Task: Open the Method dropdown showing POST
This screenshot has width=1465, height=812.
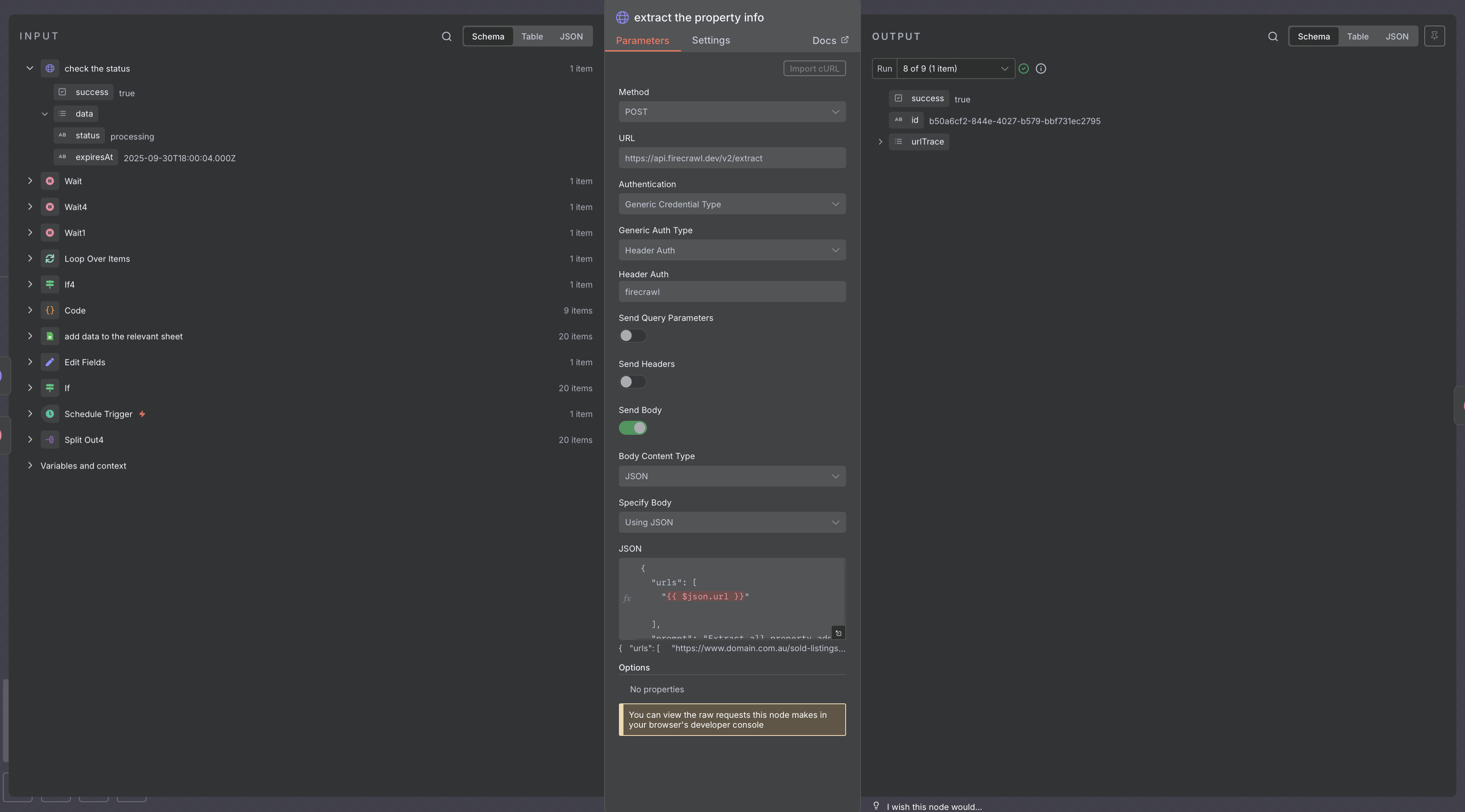Action: coord(732,111)
